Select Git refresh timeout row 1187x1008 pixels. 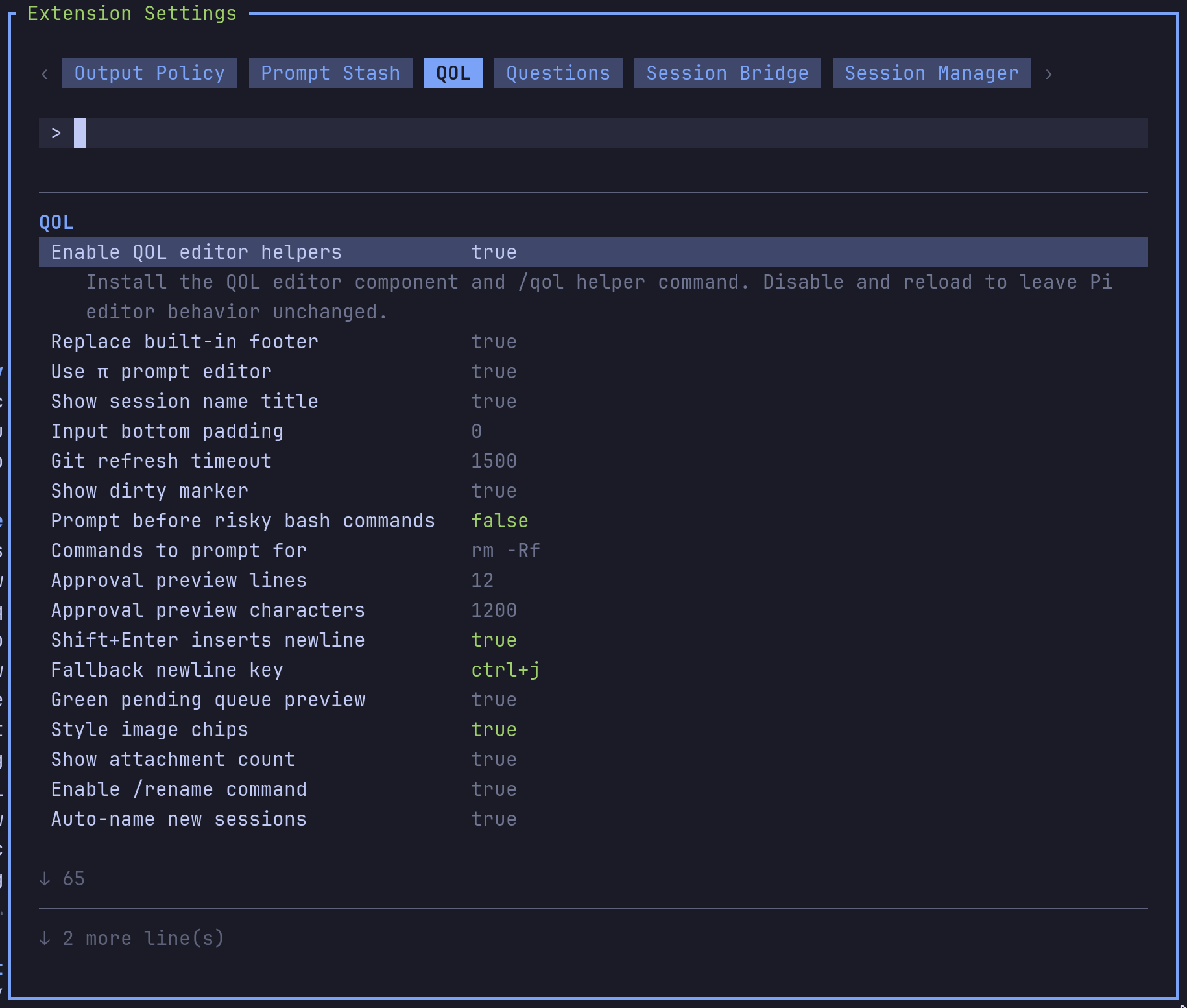coord(593,461)
